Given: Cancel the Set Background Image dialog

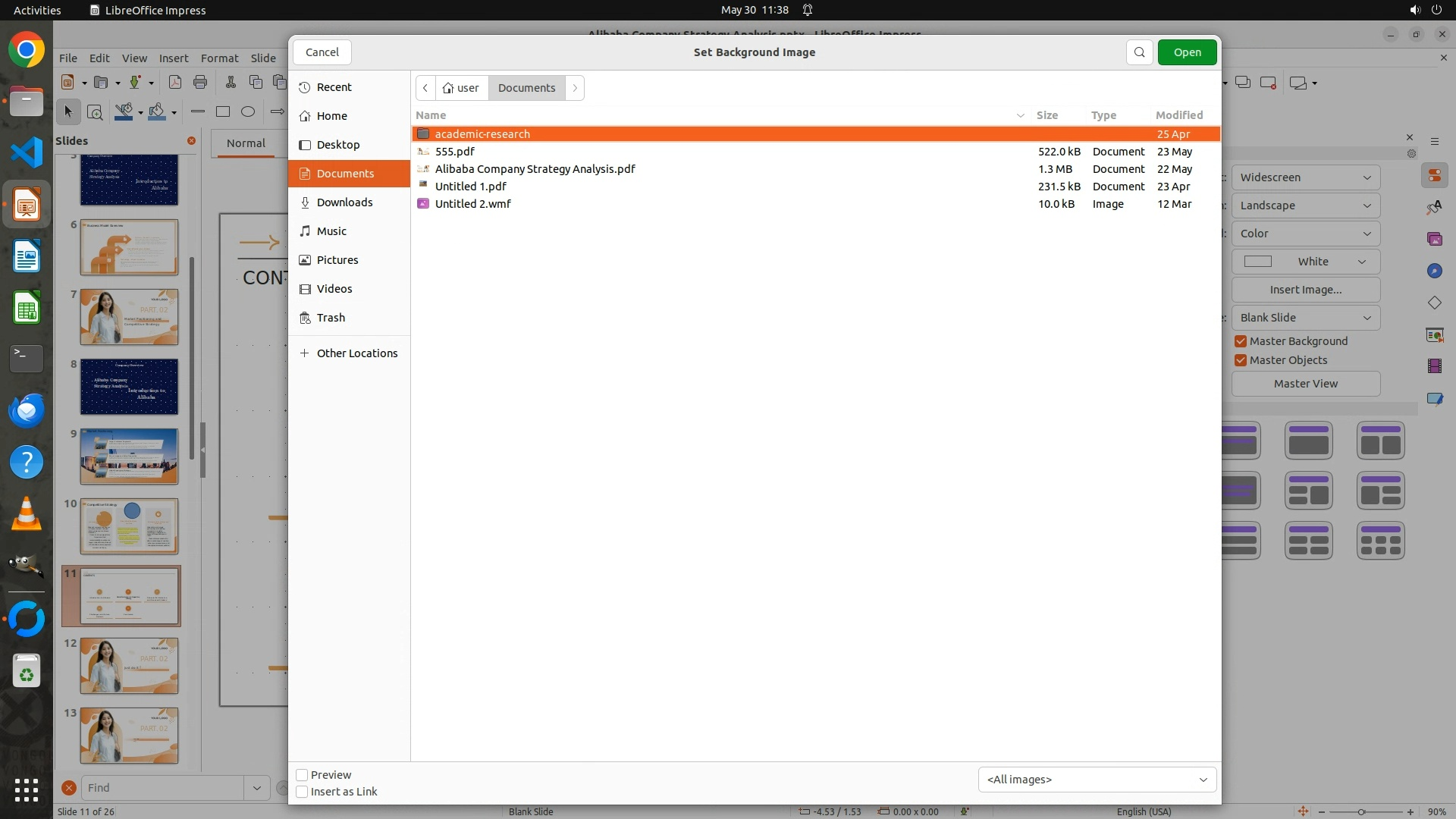Looking at the screenshot, I should (x=322, y=52).
